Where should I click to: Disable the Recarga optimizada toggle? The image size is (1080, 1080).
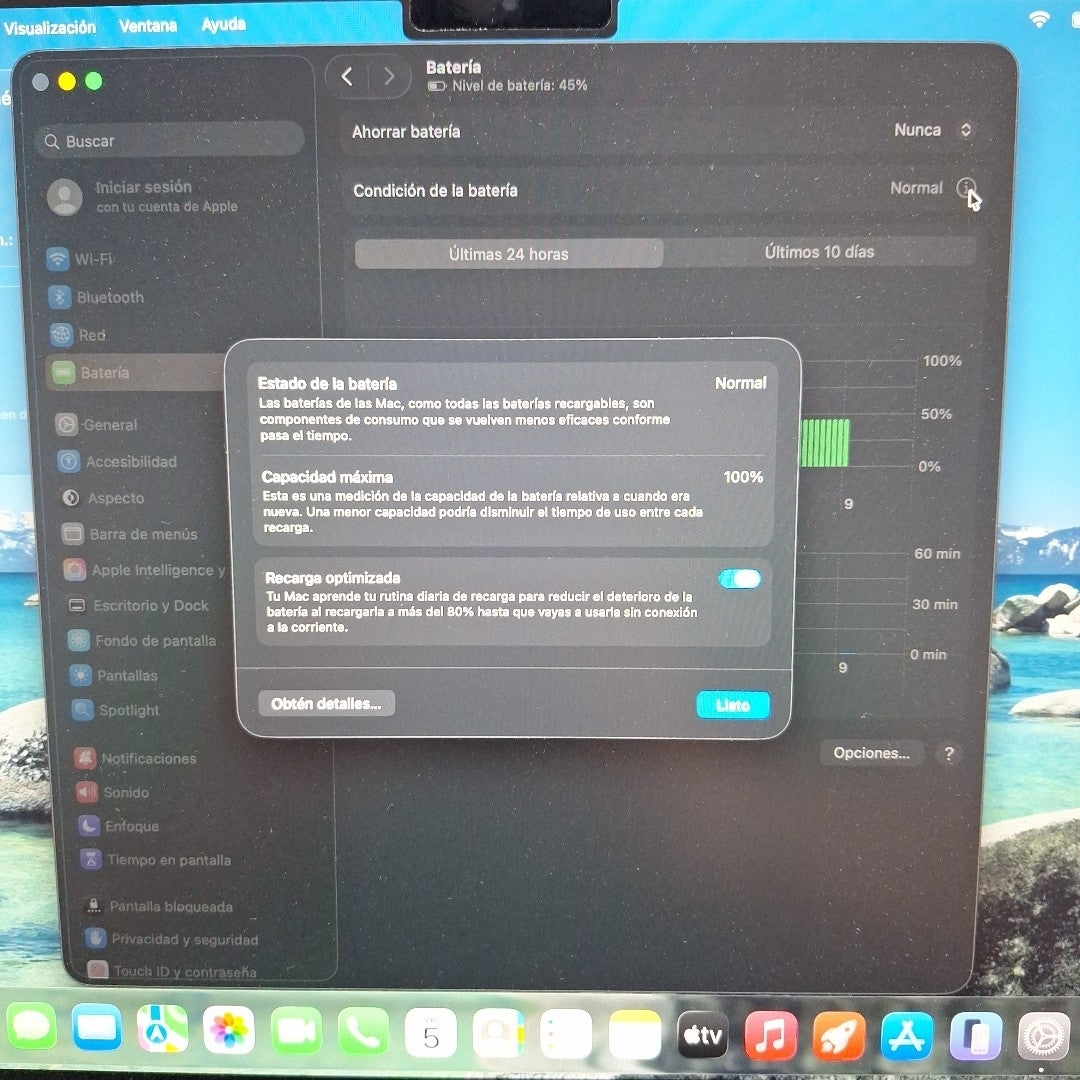[738, 578]
